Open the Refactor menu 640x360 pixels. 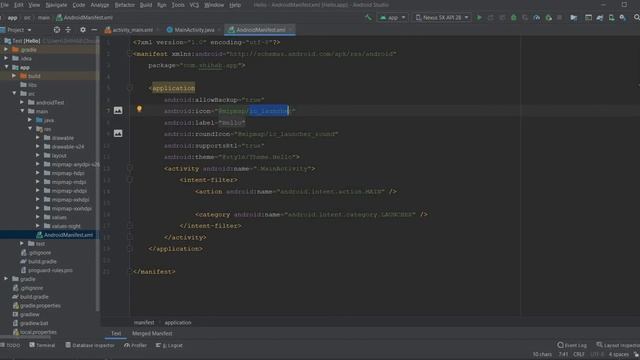124,5
